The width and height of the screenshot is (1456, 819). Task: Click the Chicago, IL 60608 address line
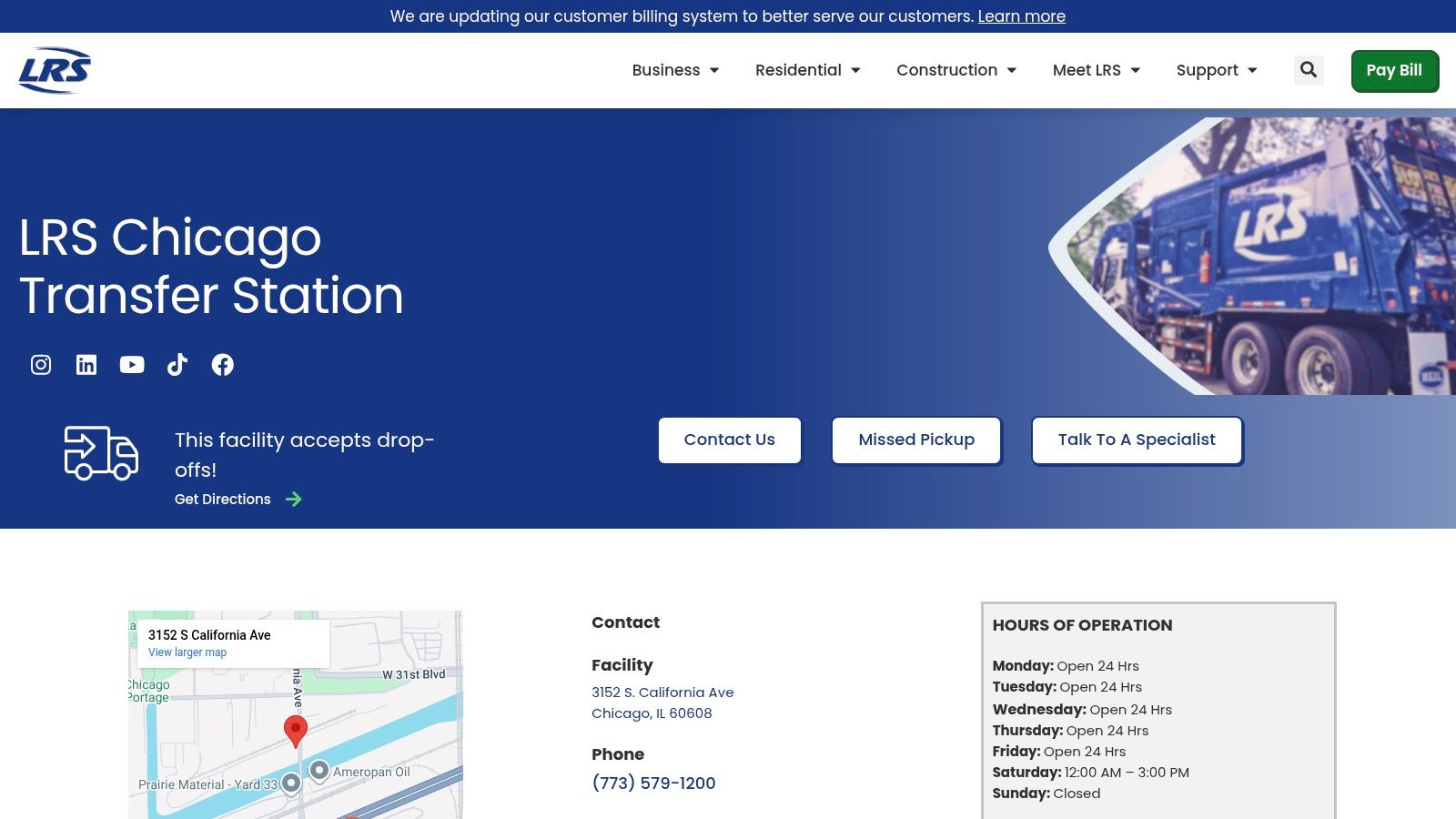pyautogui.click(x=652, y=713)
